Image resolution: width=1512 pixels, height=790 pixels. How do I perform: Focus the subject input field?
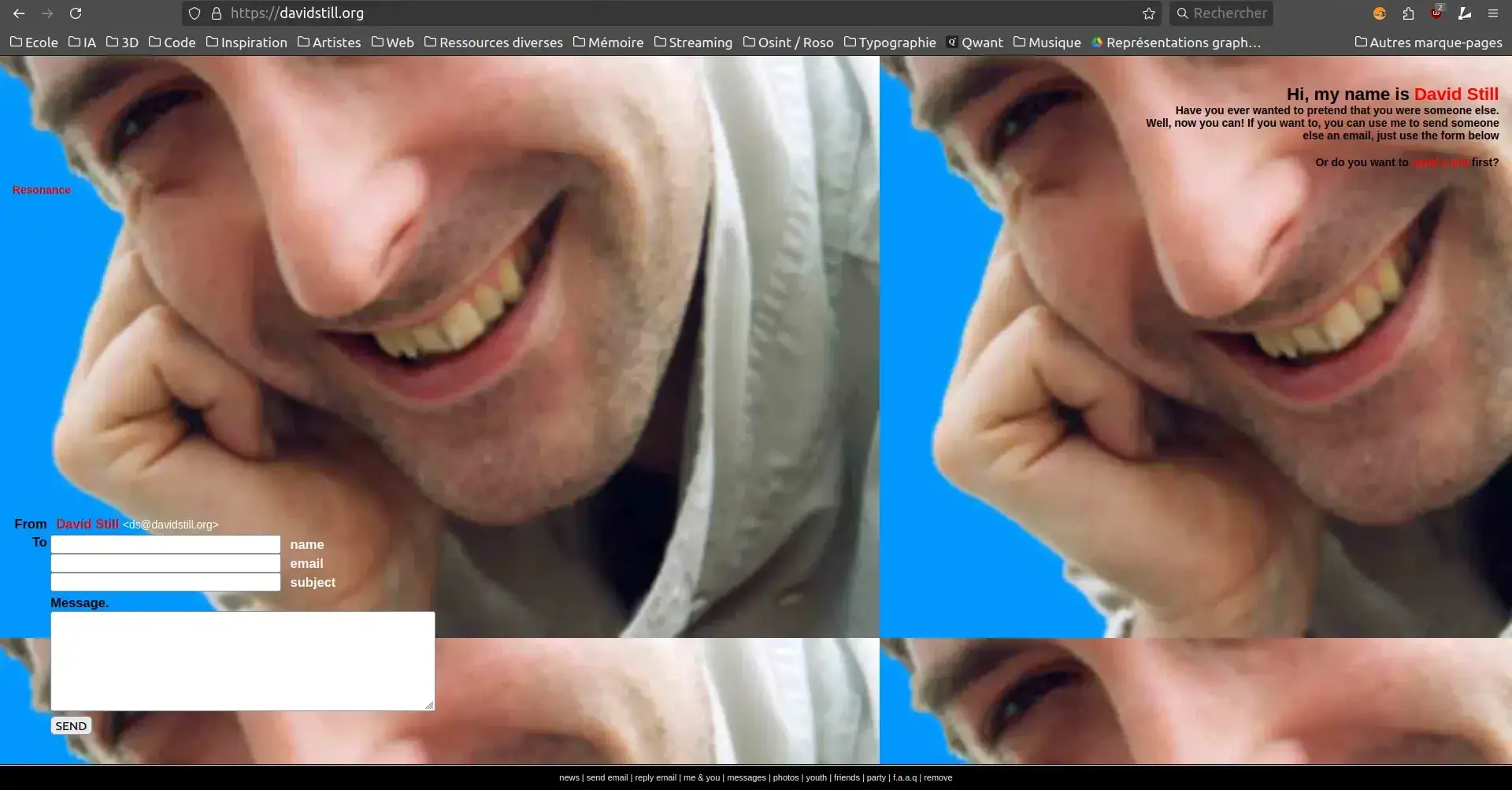tap(165, 582)
